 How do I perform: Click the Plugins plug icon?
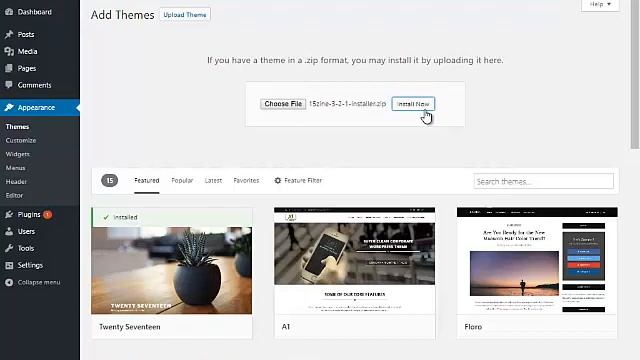pos(9,214)
